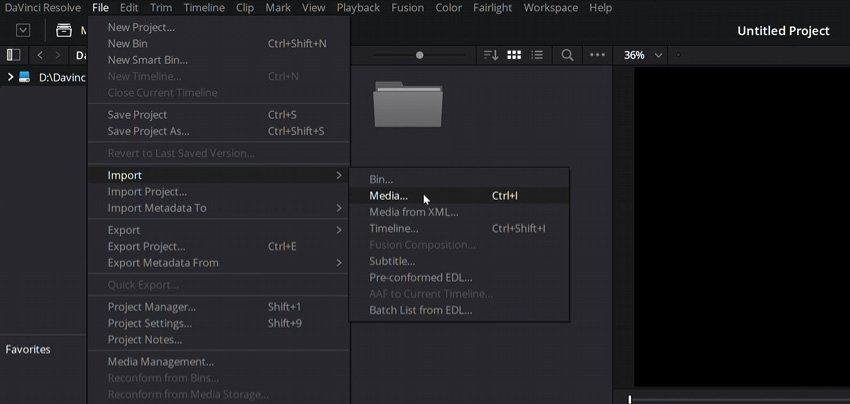The width and height of the screenshot is (850, 404).
Task: Open the Mark menu
Action: coord(278,8)
